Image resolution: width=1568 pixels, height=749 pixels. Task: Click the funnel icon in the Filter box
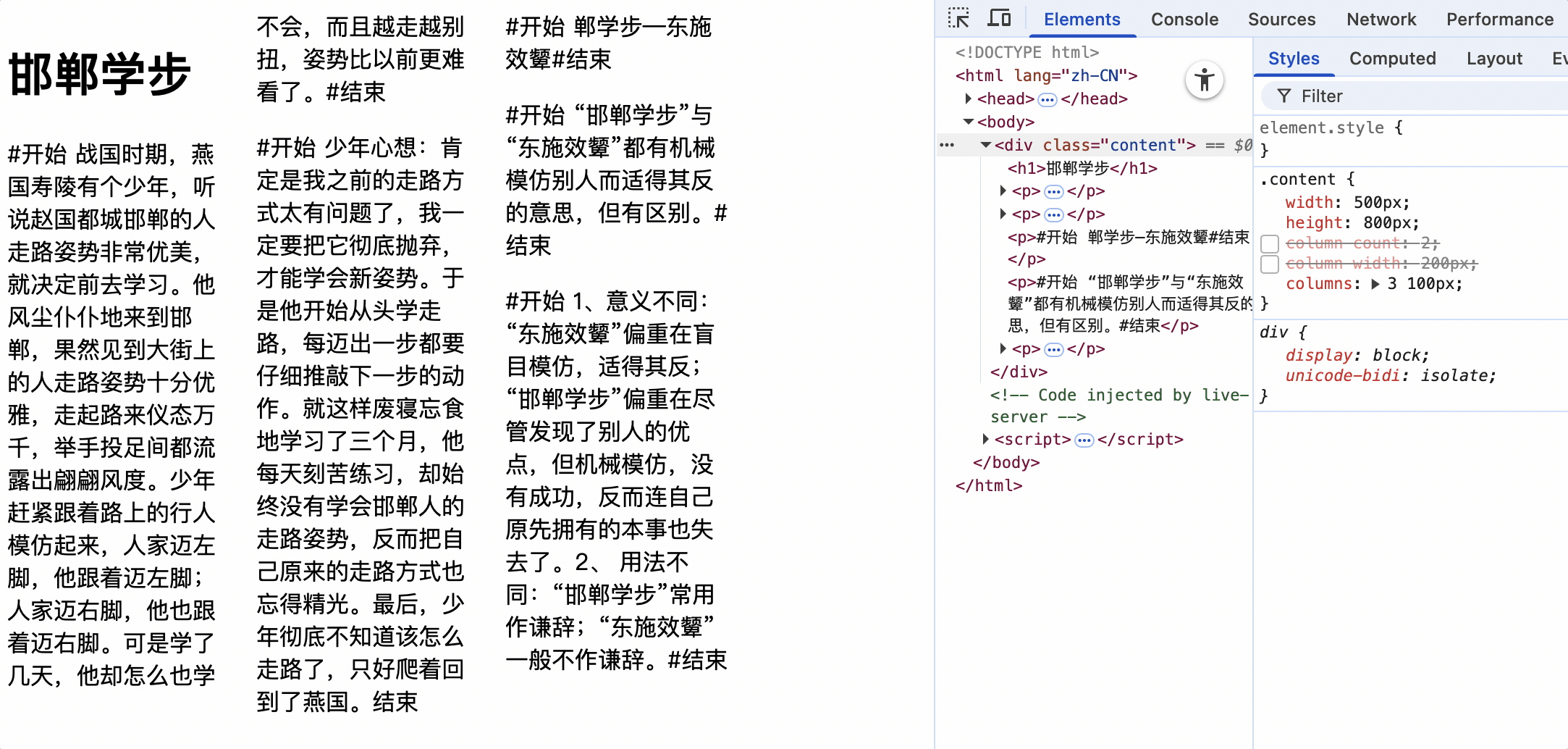click(1284, 96)
